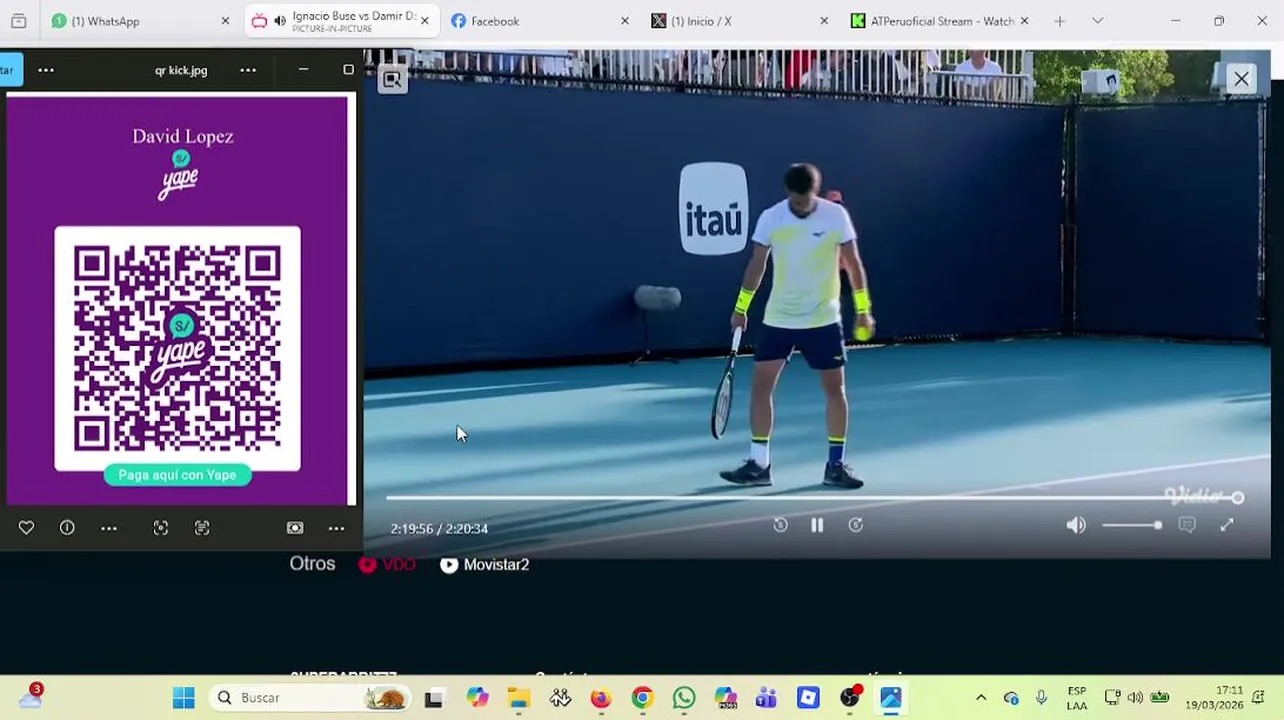Open Firefox from the taskbar
1284x720 pixels.
(x=600, y=698)
